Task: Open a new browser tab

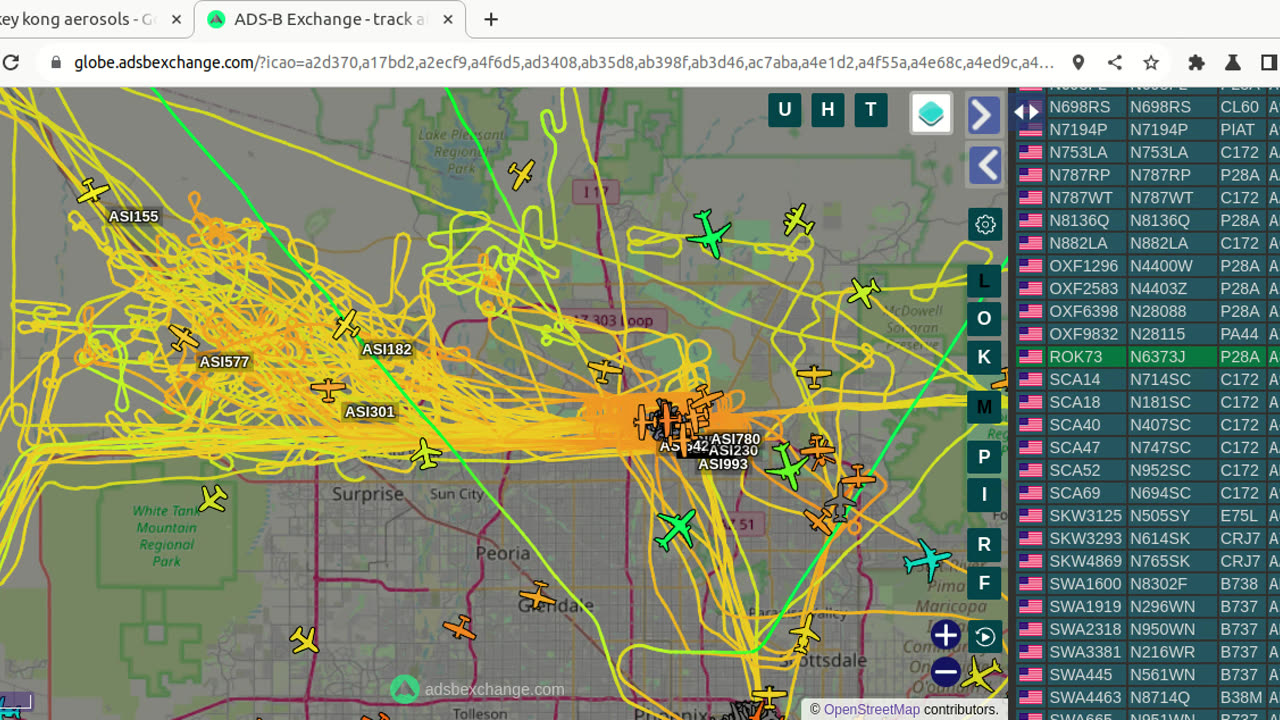Action: [x=491, y=19]
